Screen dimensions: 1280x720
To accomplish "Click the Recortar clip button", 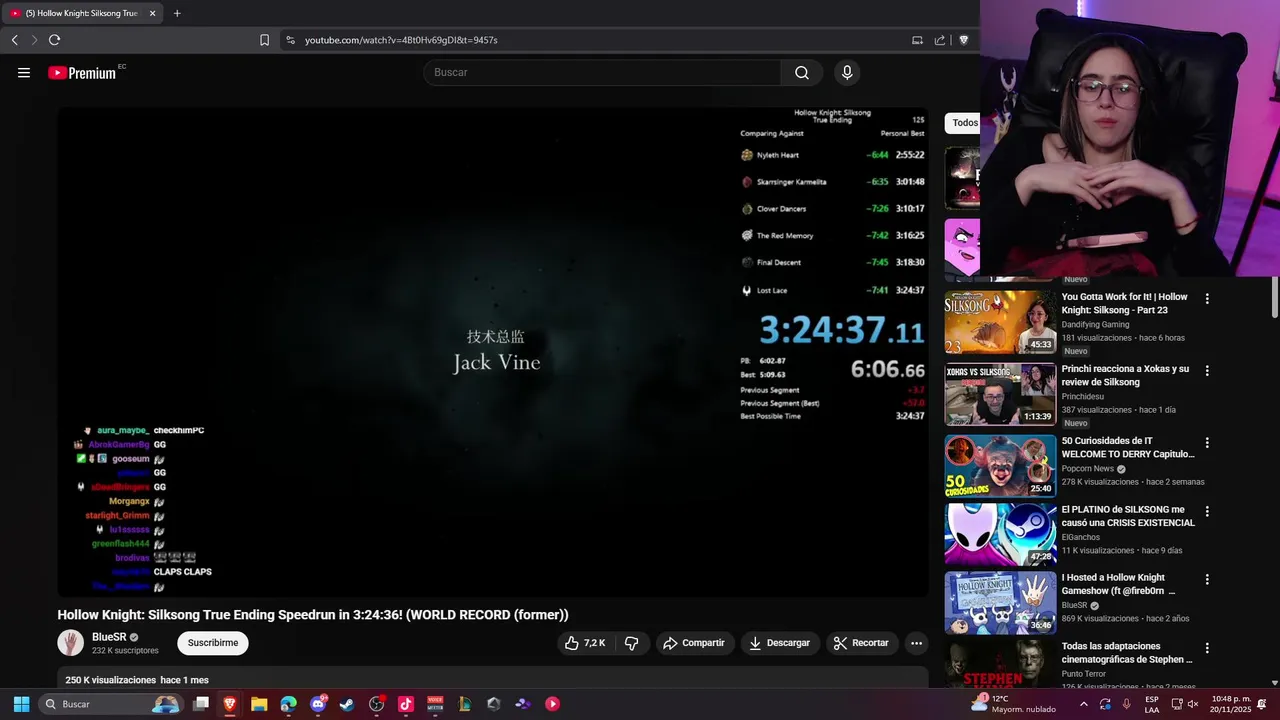I will 861,643.
